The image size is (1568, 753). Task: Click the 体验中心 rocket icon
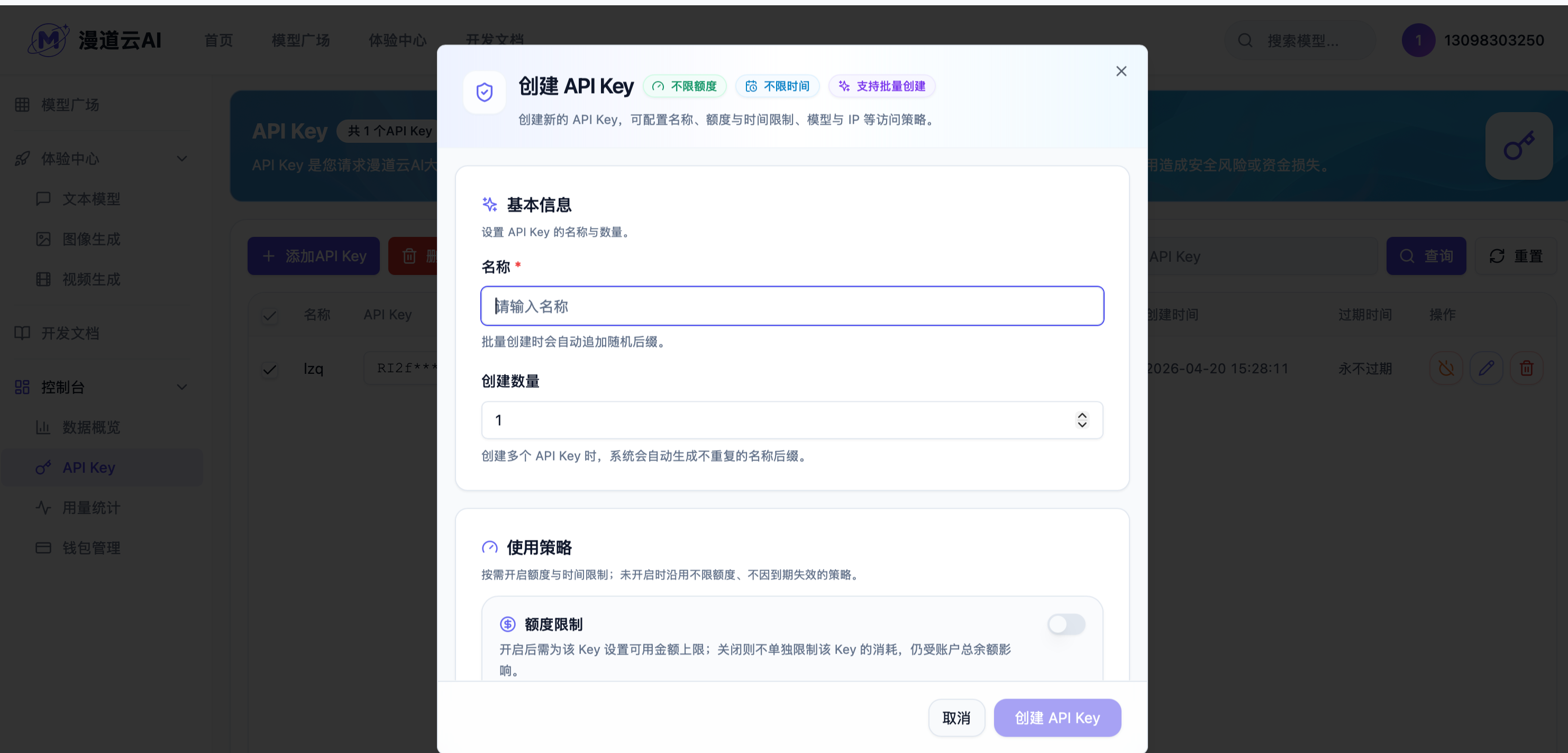[22, 159]
